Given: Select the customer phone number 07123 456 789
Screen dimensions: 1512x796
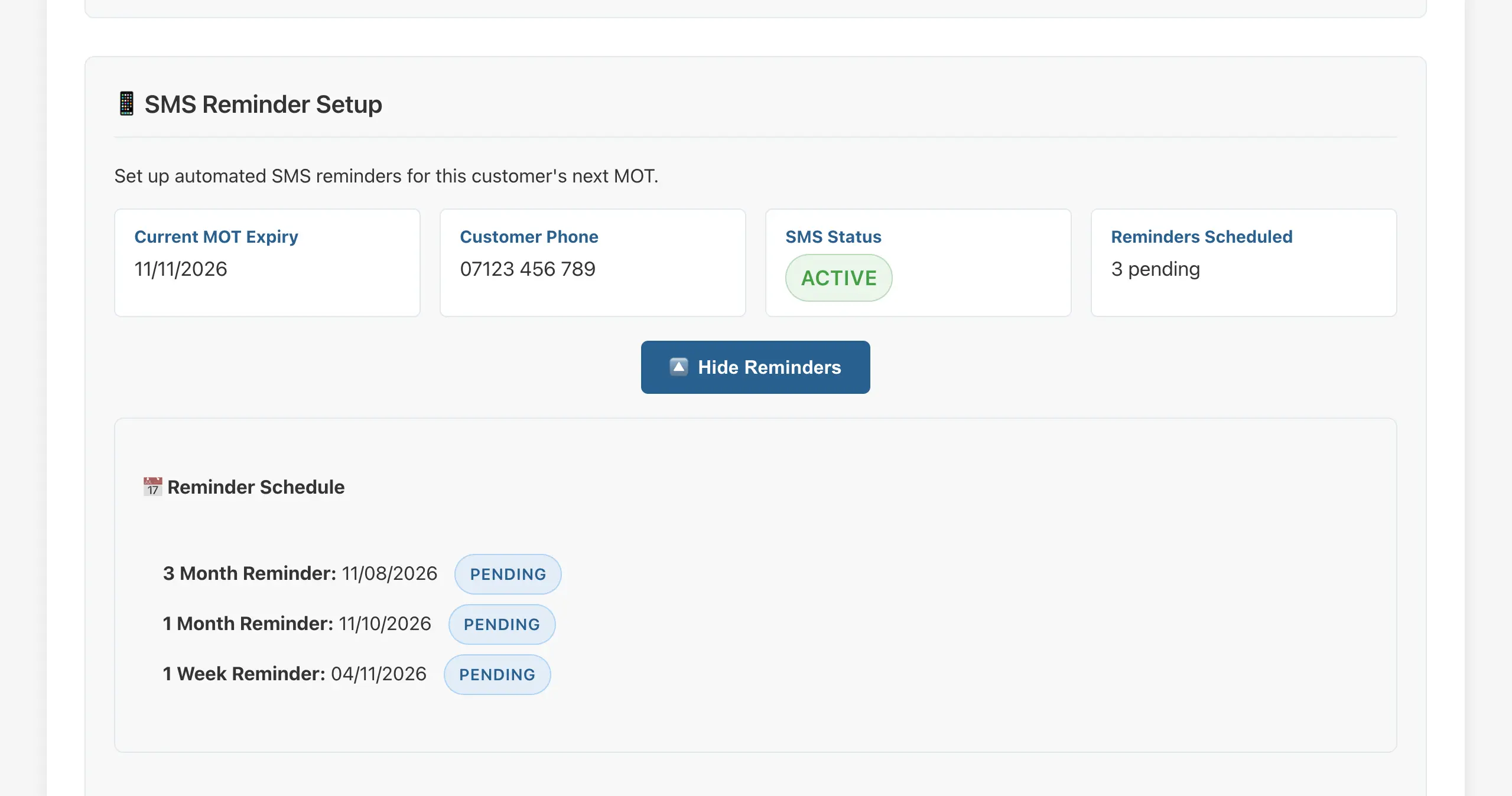Looking at the screenshot, I should [528, 269].
